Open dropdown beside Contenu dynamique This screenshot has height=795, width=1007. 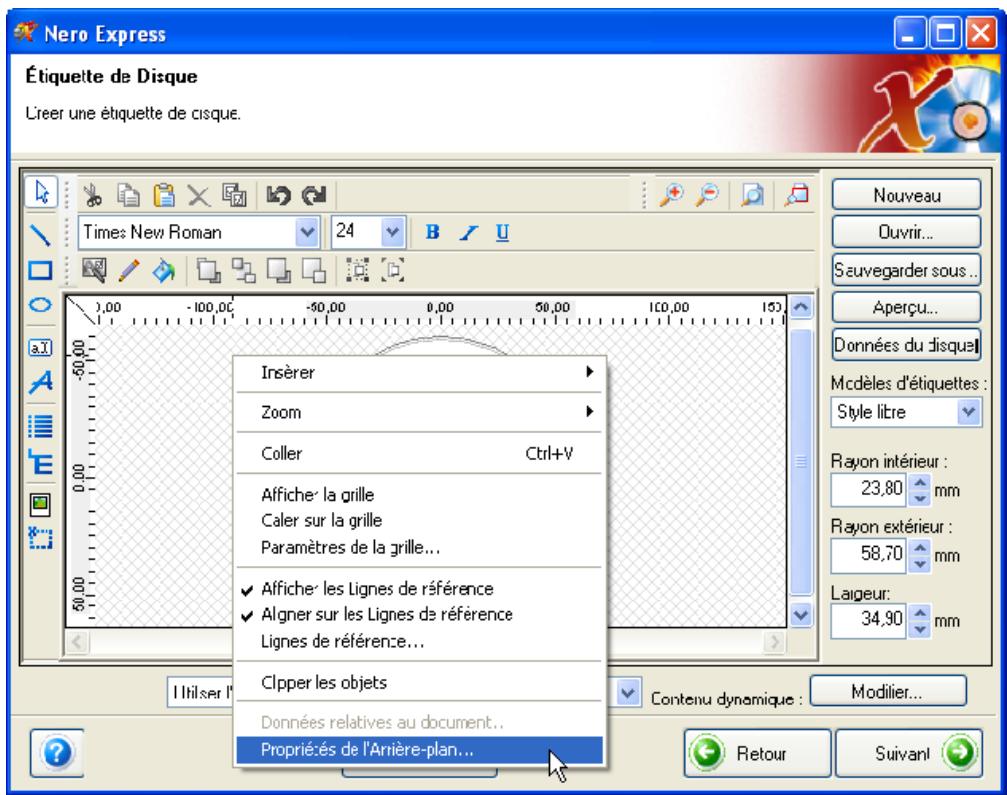[x=627, y=694]
